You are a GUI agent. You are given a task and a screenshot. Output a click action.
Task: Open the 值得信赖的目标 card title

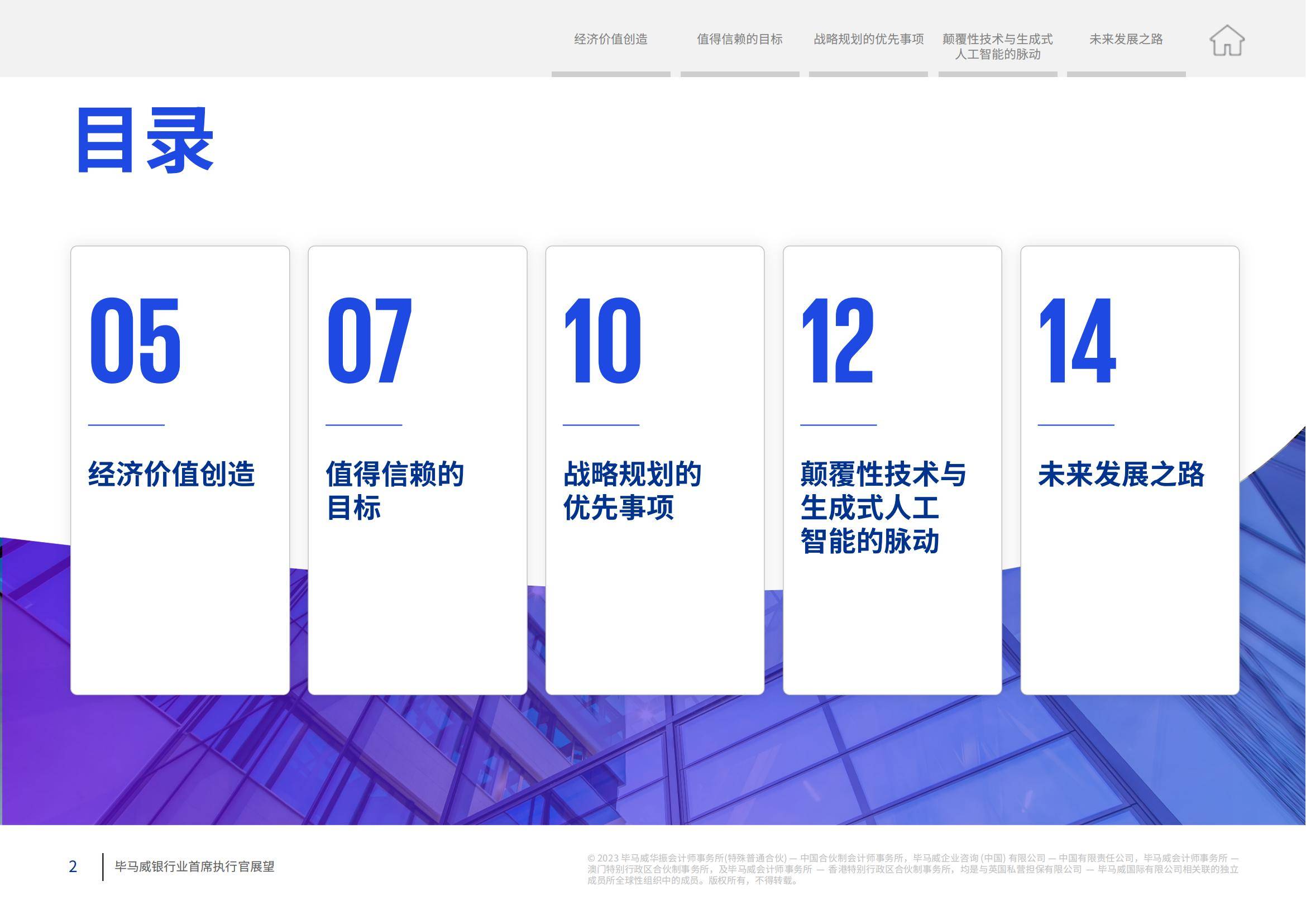coord(395,490)
